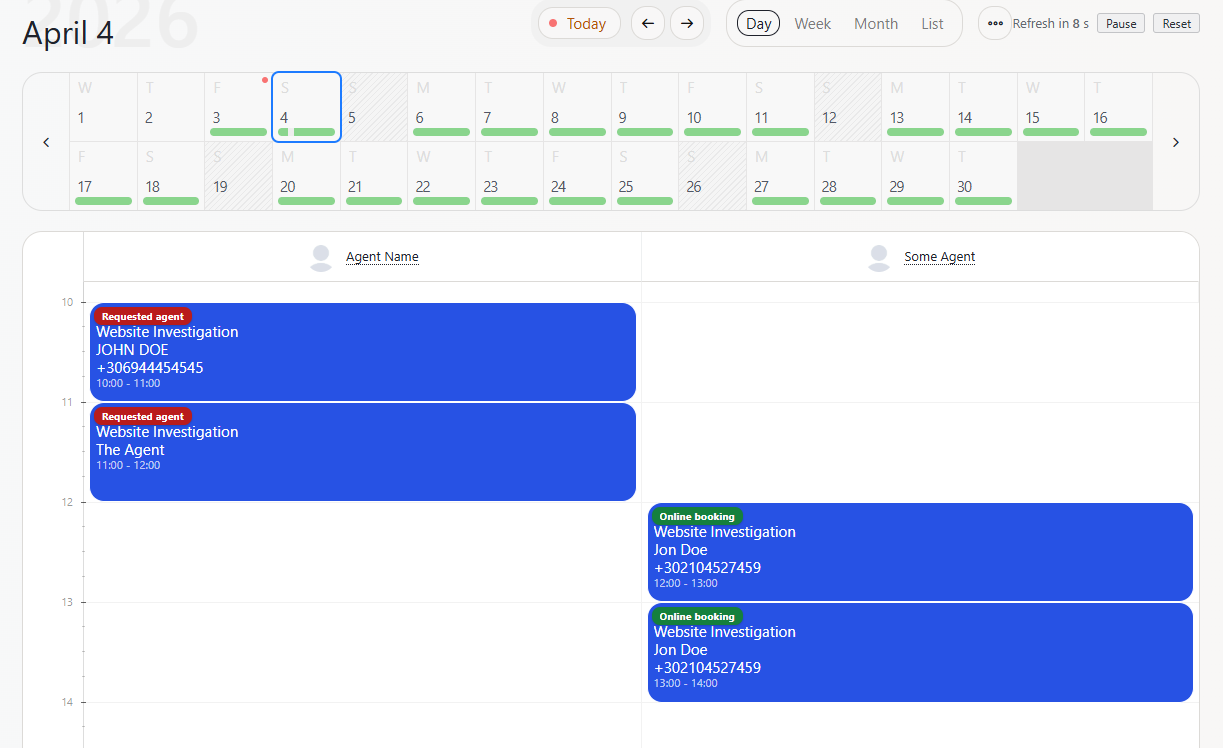This screenshot has height=748, width=1223.
Task: Open JOHN DOE 10:00 - 11:00 appointment
Action: 363,352
